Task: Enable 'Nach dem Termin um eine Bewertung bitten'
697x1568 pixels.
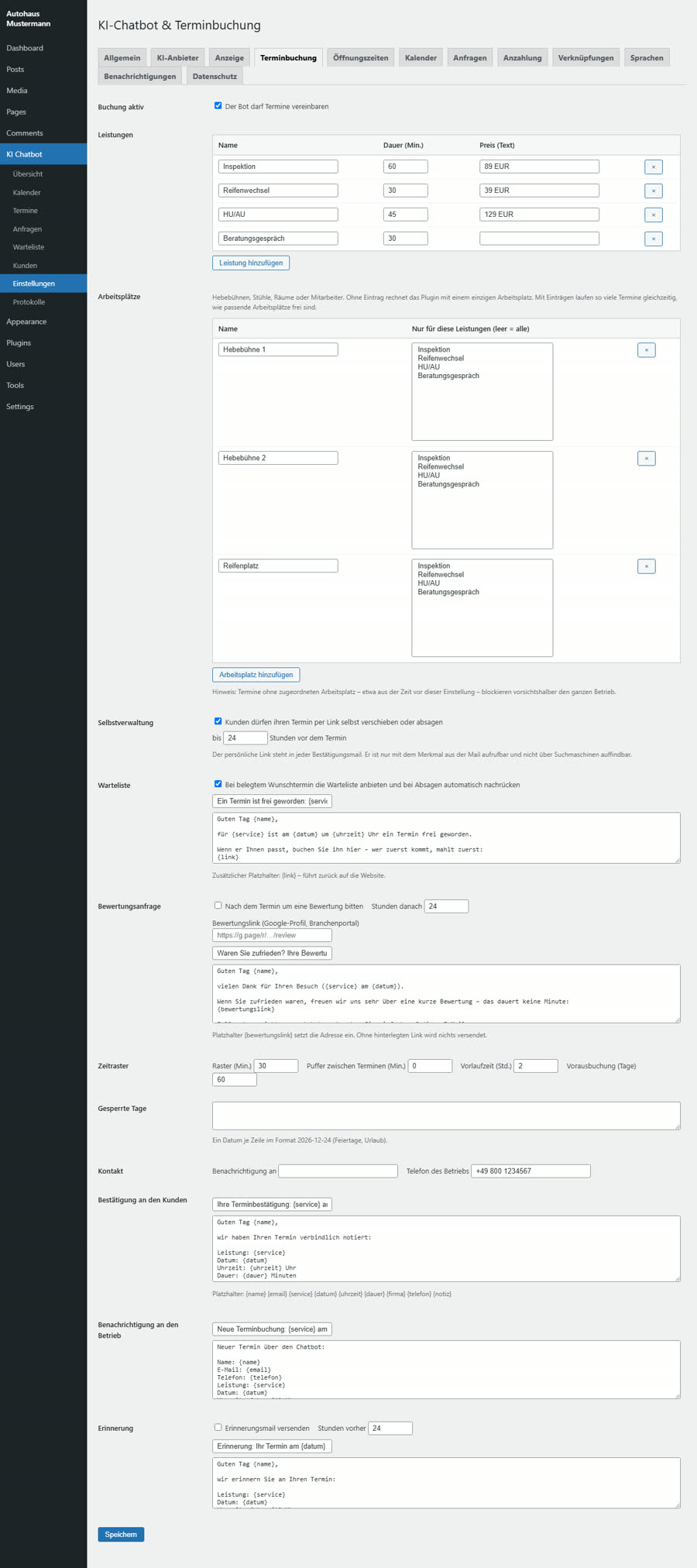Action: coord(218,905)
